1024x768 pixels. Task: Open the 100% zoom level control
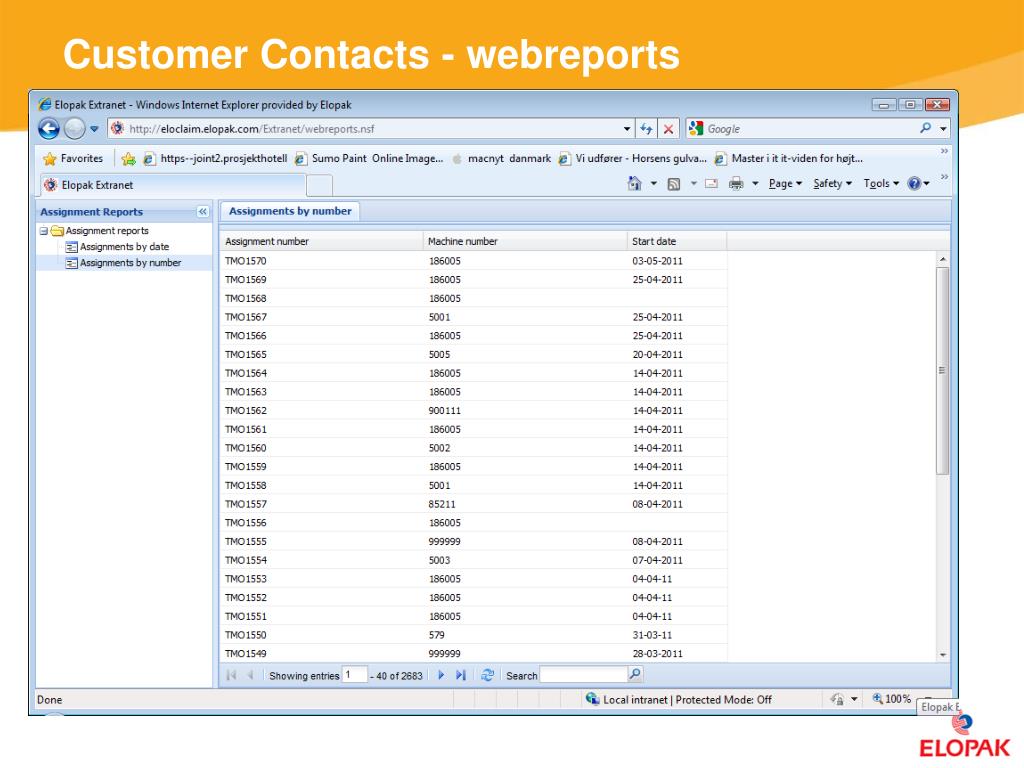tap(891, 699)
